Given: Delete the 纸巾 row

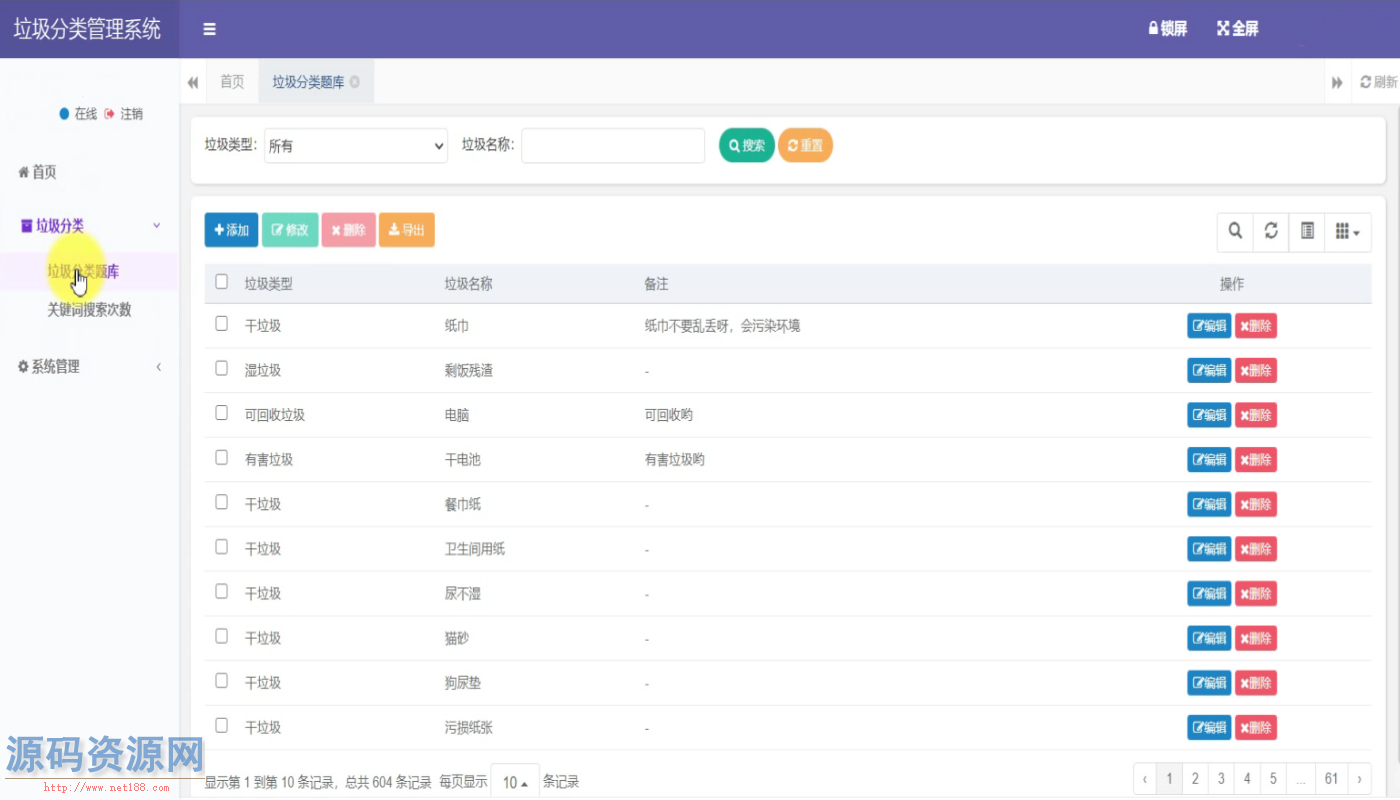Looking at the screenshot, I should click(x=1256, y=326).
